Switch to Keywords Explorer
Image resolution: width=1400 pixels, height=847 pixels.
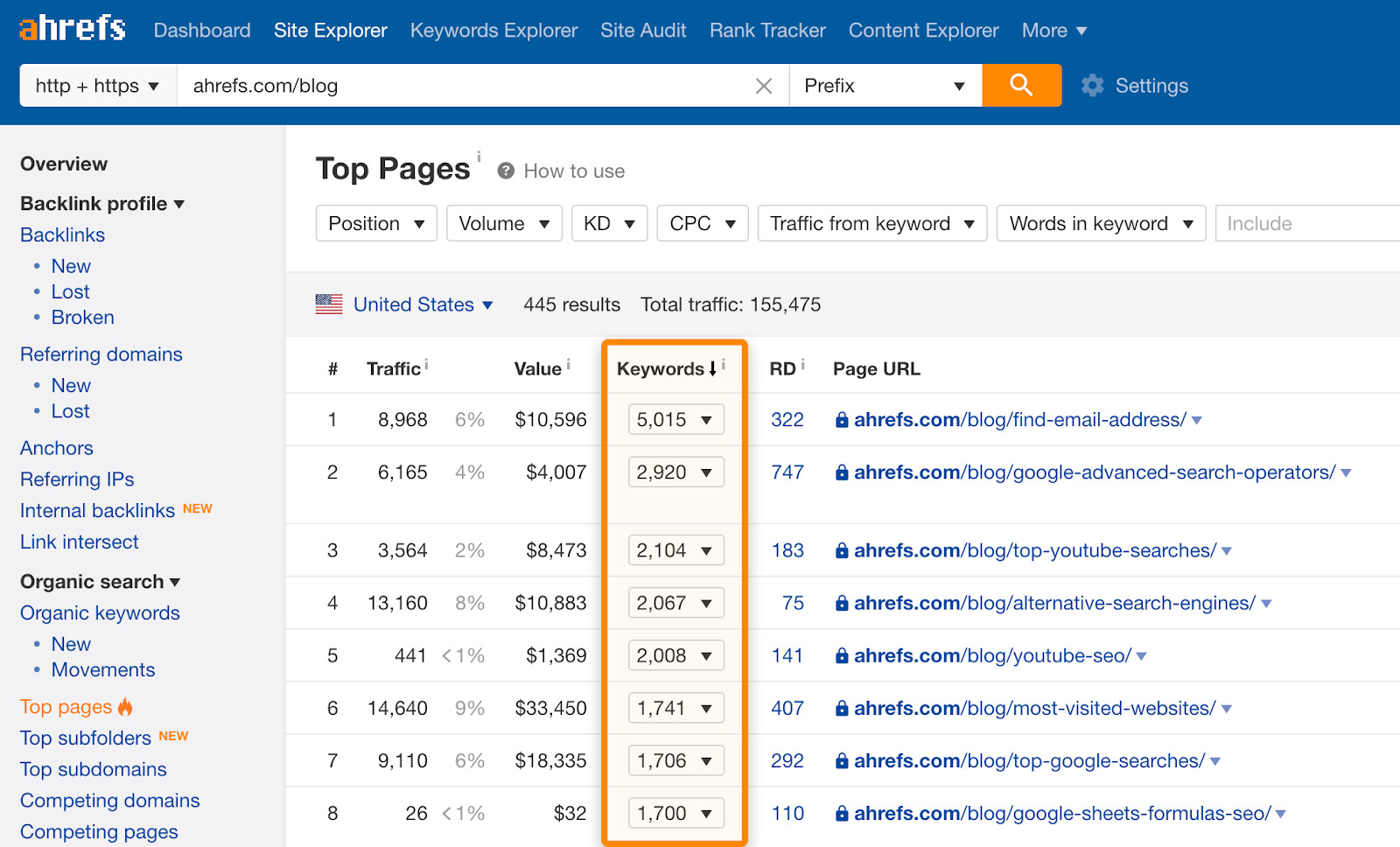[x=493, y=30]
